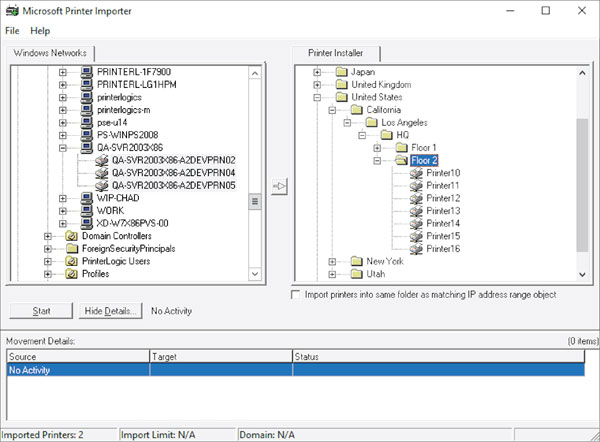Click the PrinterLogic Users folder icon
600x442 pixels.
click(x=72, y=261)
